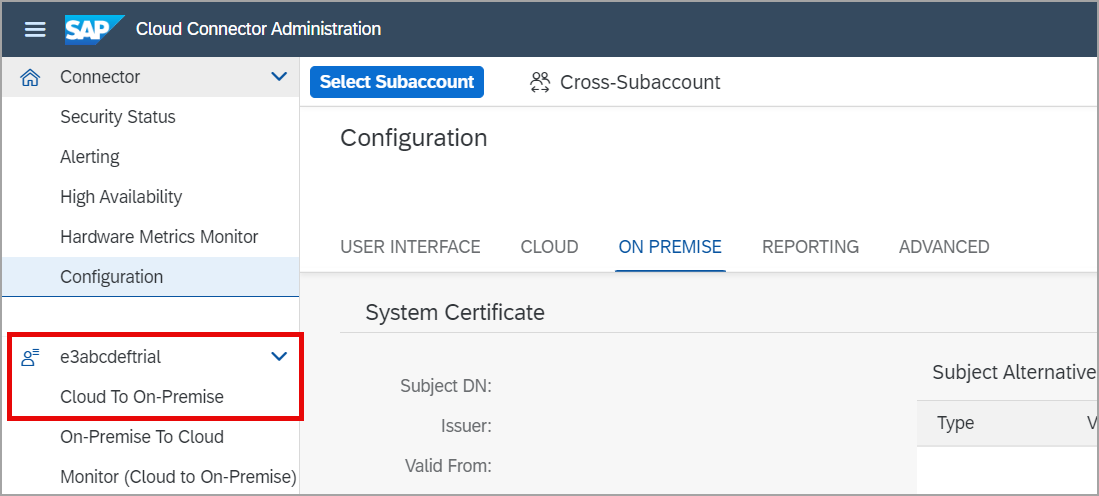
Task: Collapse the Connector section chevron
Action: click(279, 76)
